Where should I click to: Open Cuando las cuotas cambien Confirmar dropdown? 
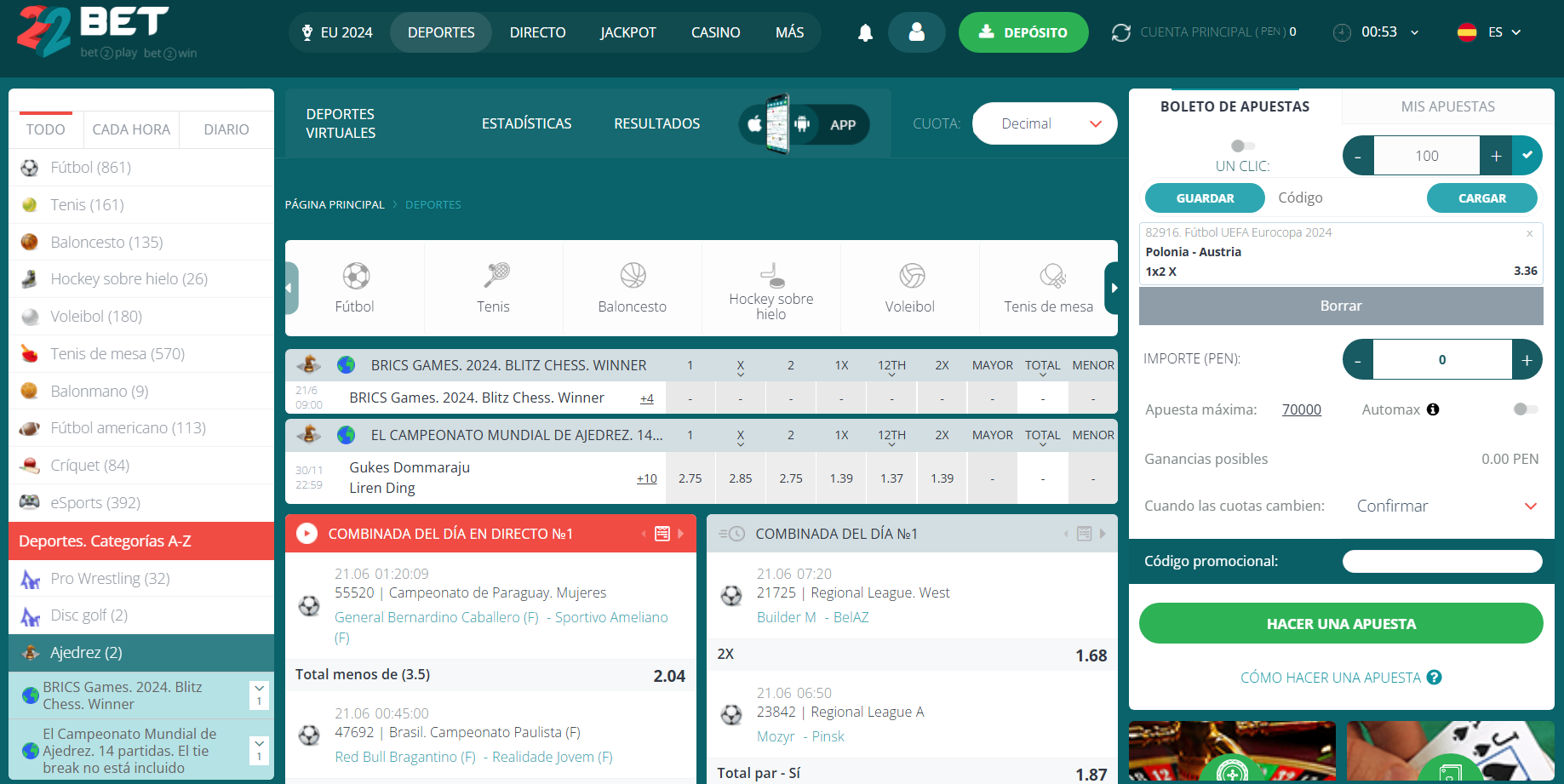click(x=1447, y=506)
